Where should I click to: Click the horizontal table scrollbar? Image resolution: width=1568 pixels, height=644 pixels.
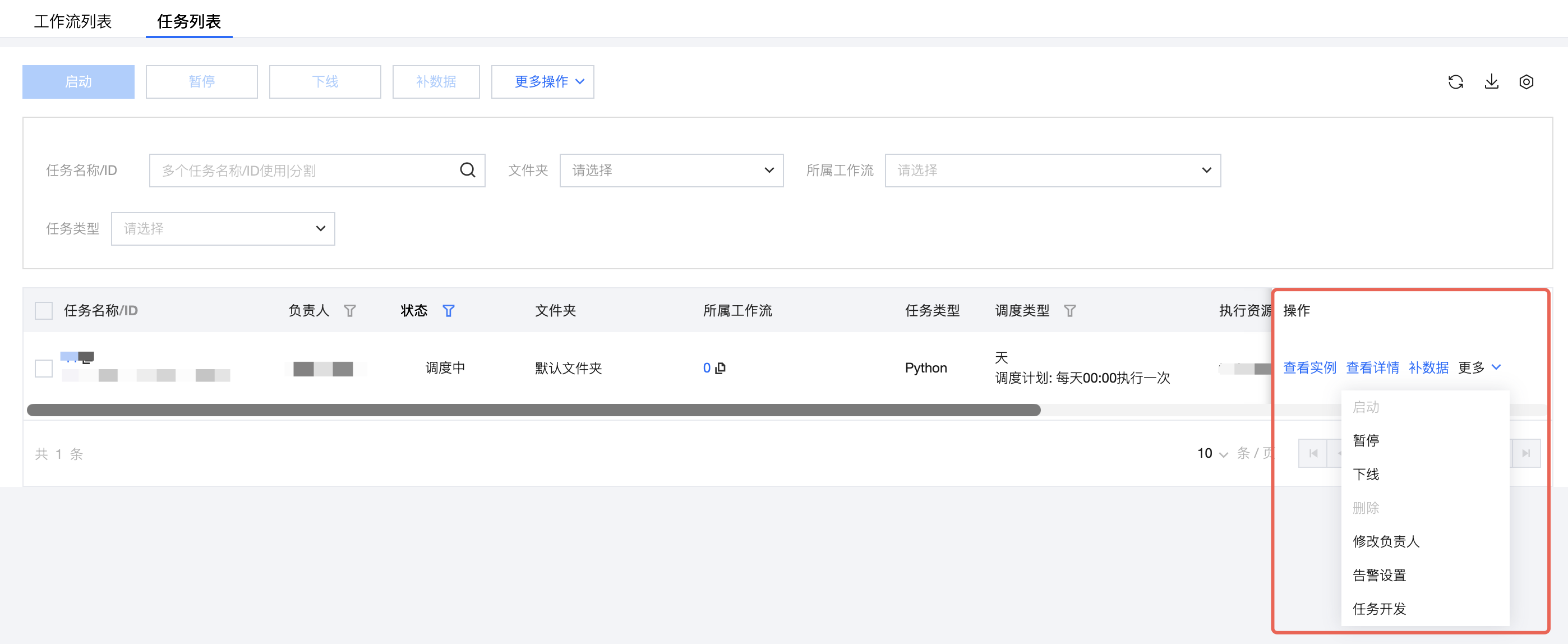pyautogui.click(x=533, y=410)
